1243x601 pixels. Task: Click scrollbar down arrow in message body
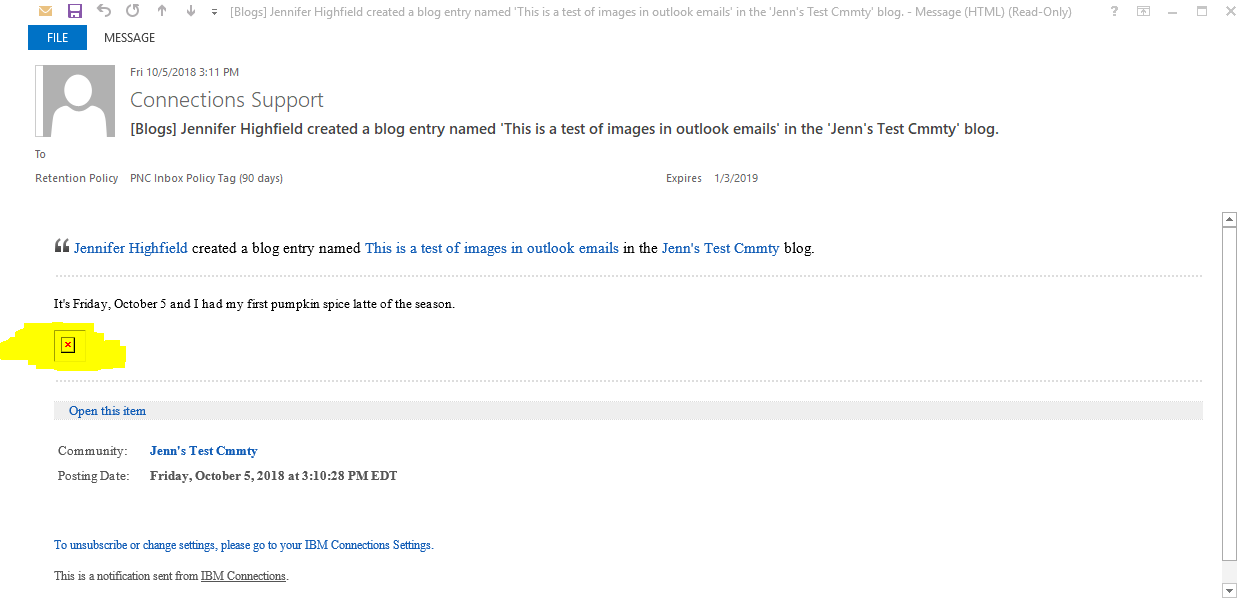pos(1230,591)
